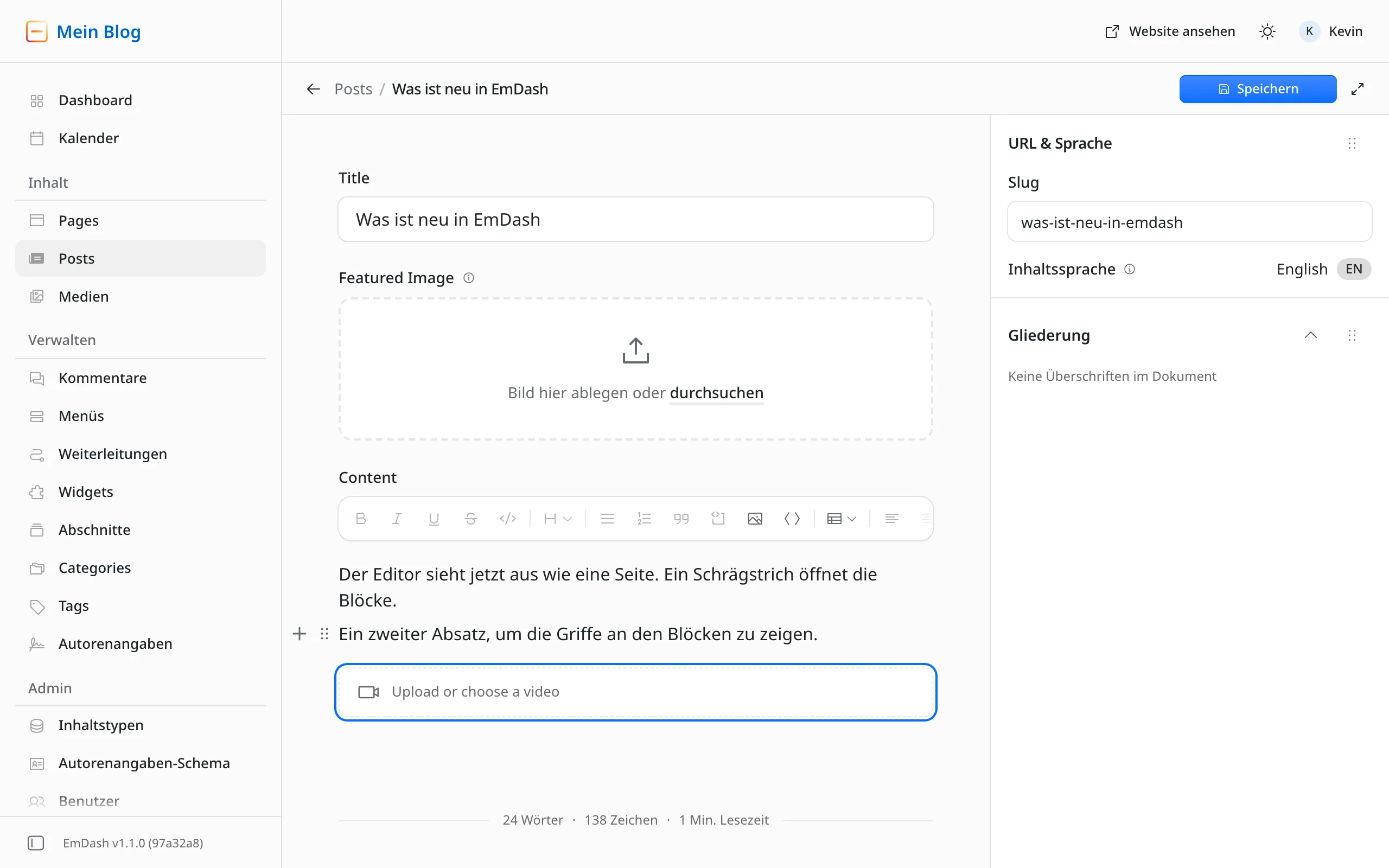Click the first paragraph about the Editor
Viewport: 1389px width, 868px height.
point(608,588)
